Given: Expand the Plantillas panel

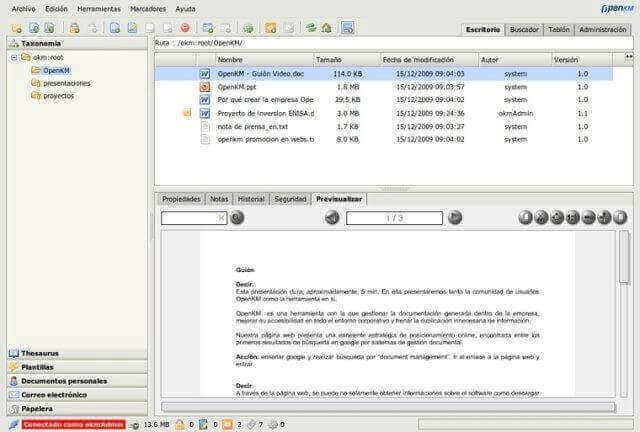Looking at the screenshot, I should point(77,367).
